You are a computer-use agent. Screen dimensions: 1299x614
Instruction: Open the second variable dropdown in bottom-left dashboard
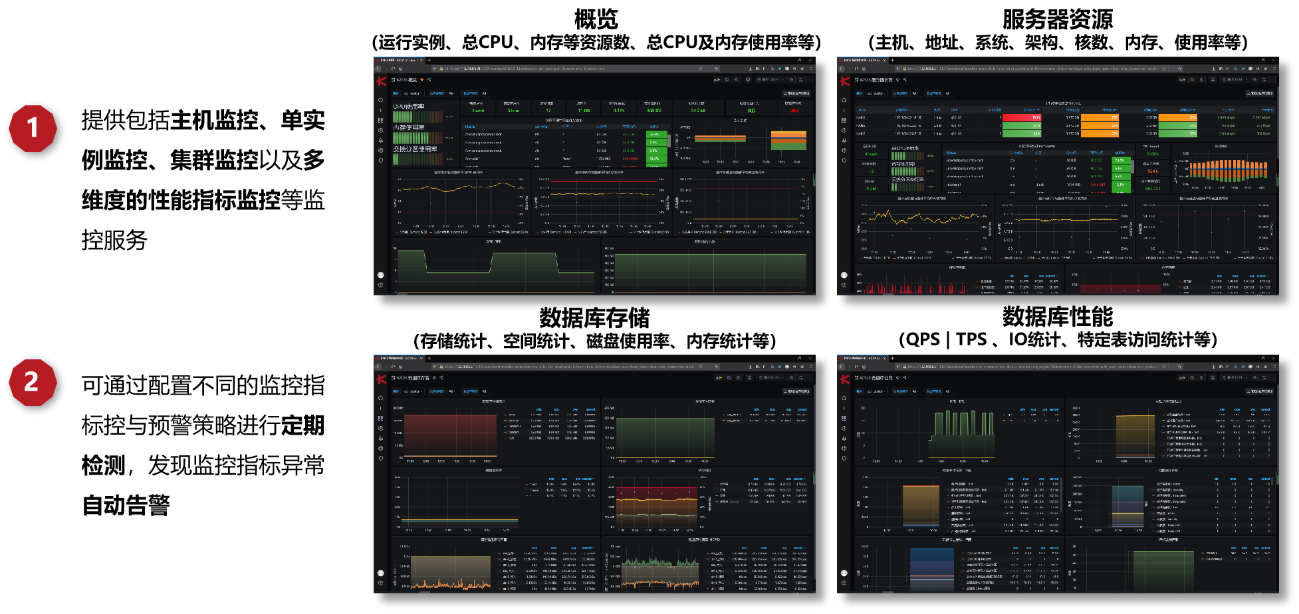pyautogui.click(x=450, y=392)
